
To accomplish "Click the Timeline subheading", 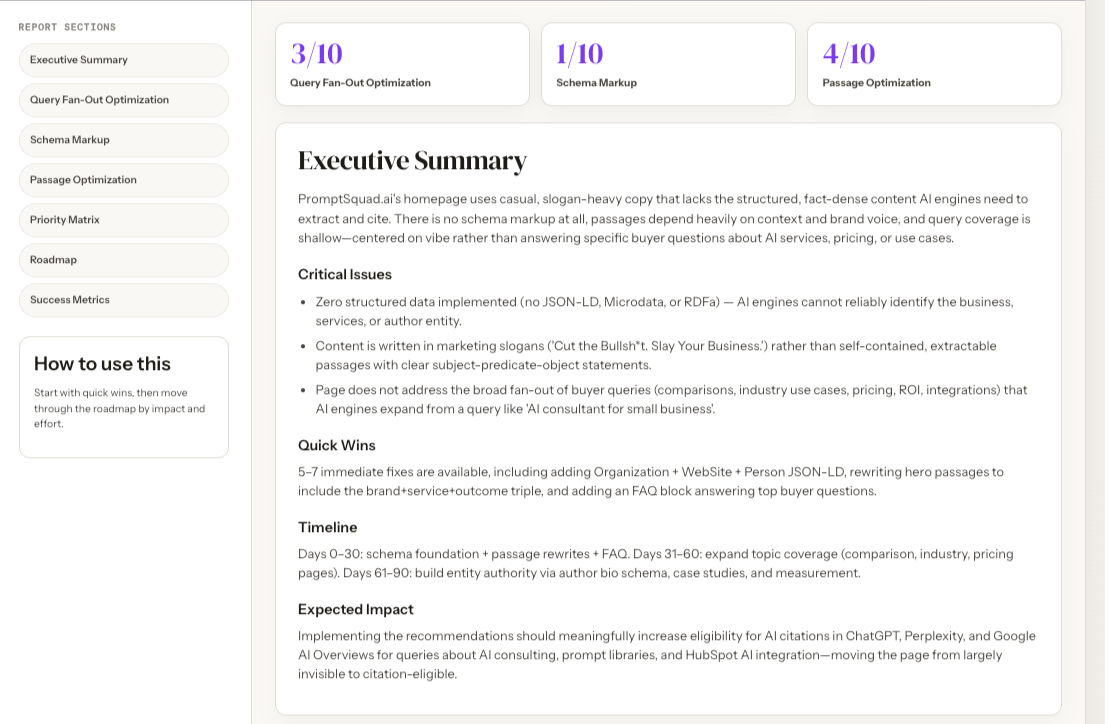I will coord(327,527).
